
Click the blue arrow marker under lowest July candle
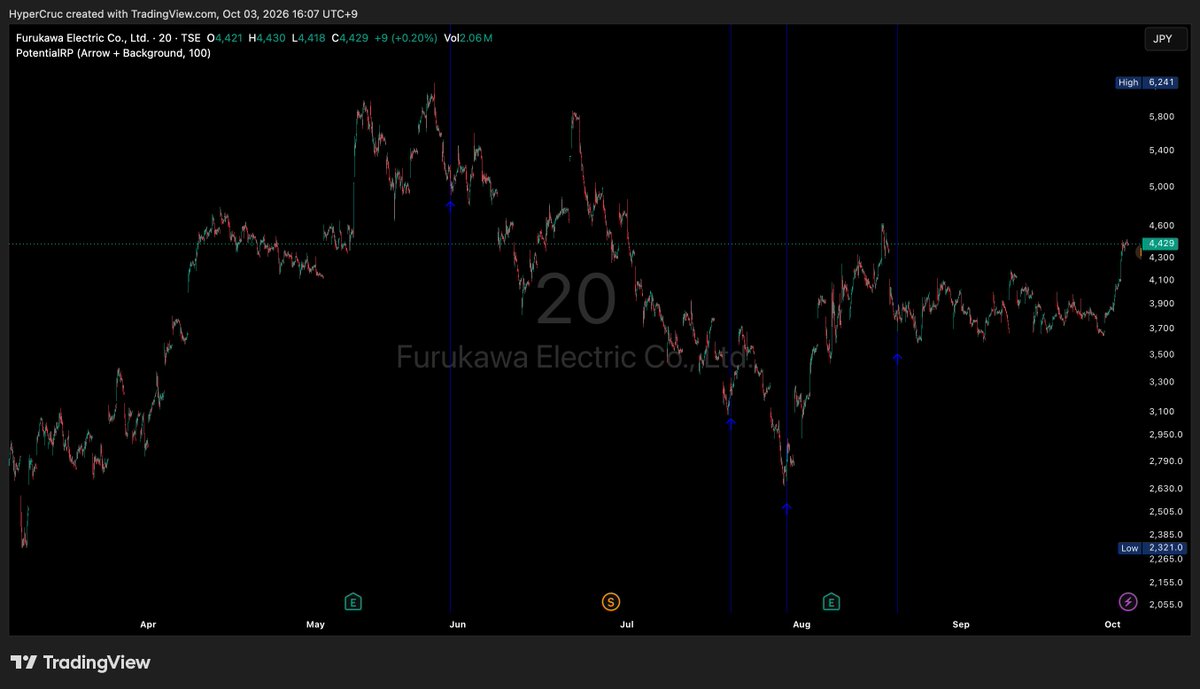point(787,508)
